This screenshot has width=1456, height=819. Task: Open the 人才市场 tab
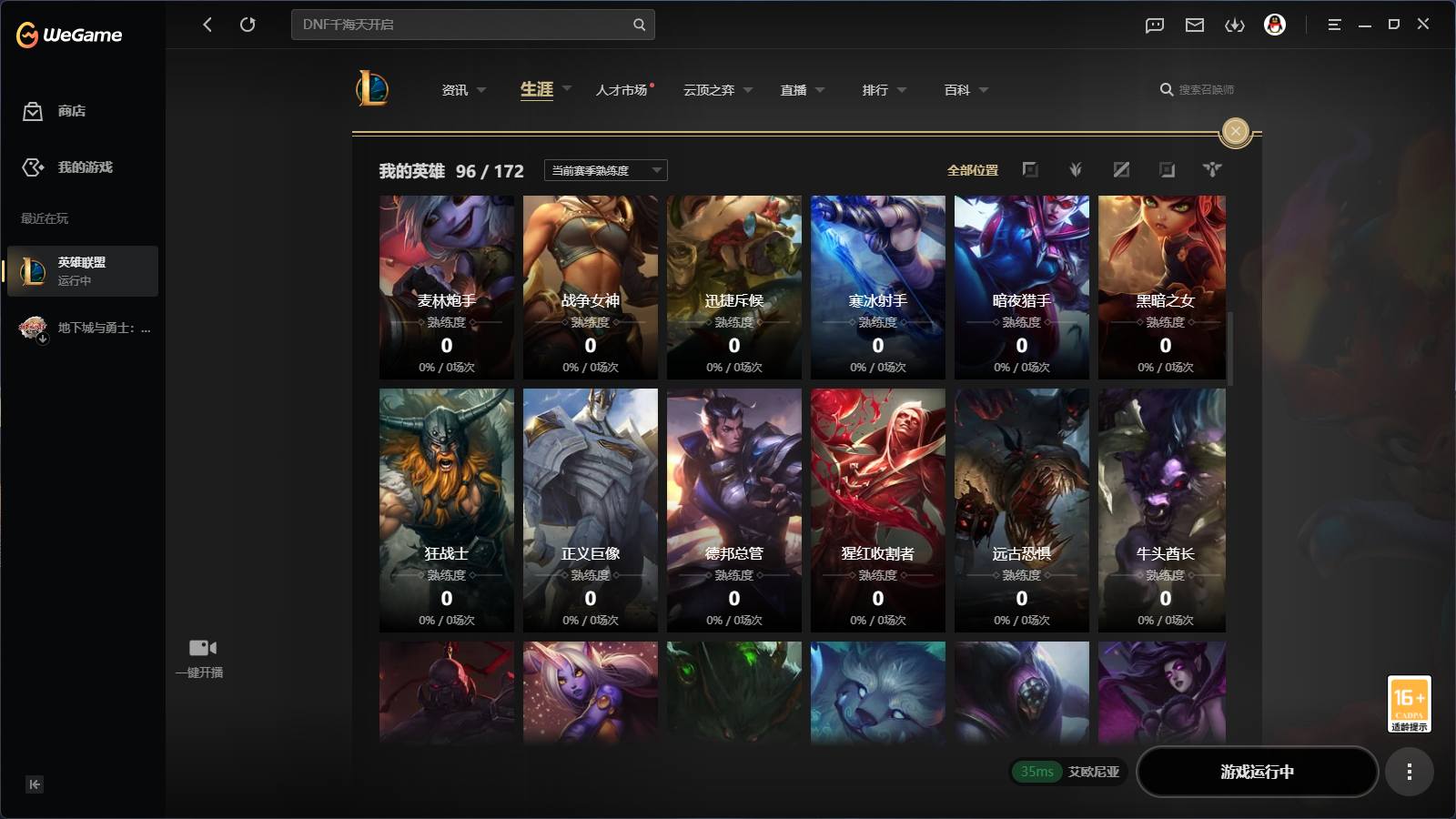(623, 90)
